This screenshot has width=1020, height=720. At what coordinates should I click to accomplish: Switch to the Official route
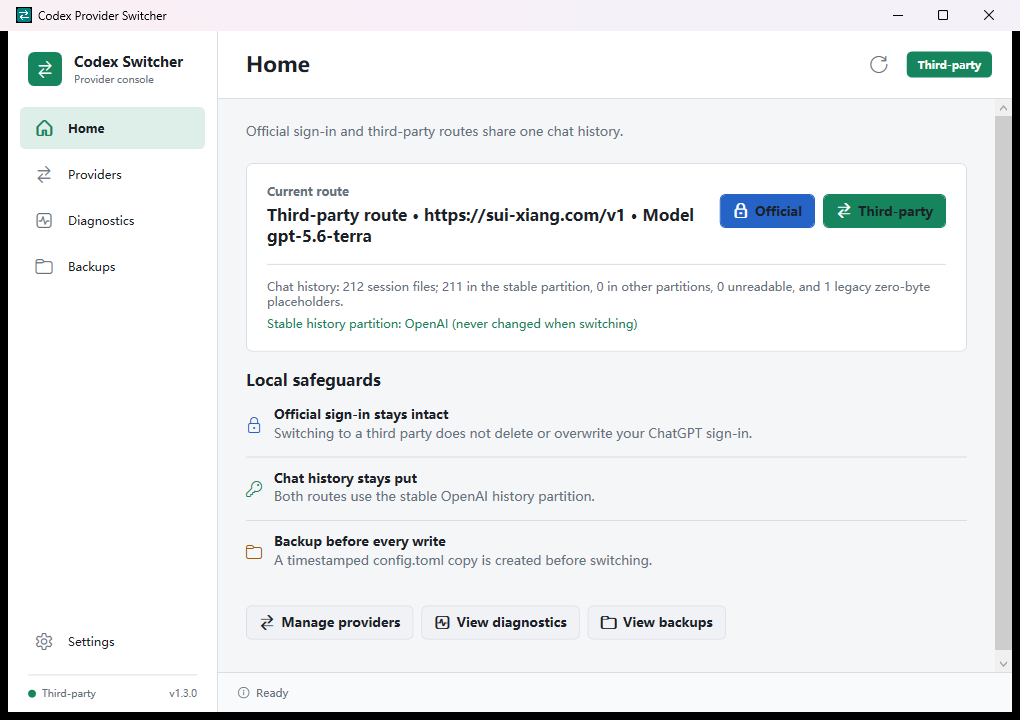(x=767, y=211)
